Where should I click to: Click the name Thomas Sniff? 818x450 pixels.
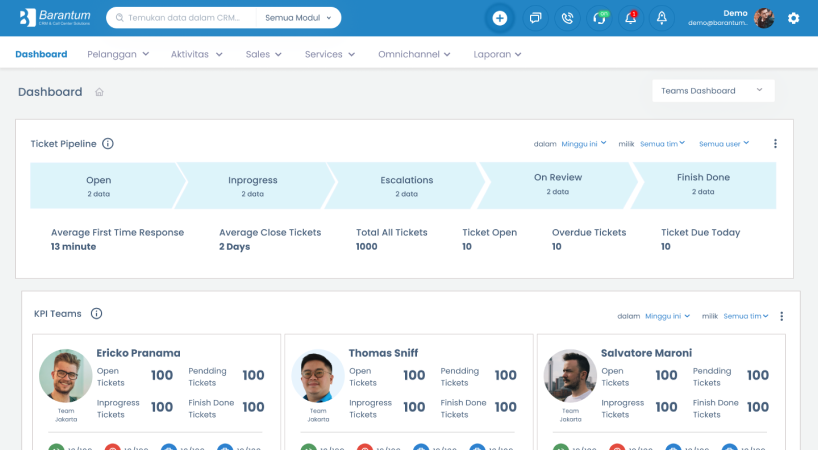pos(383,353)
